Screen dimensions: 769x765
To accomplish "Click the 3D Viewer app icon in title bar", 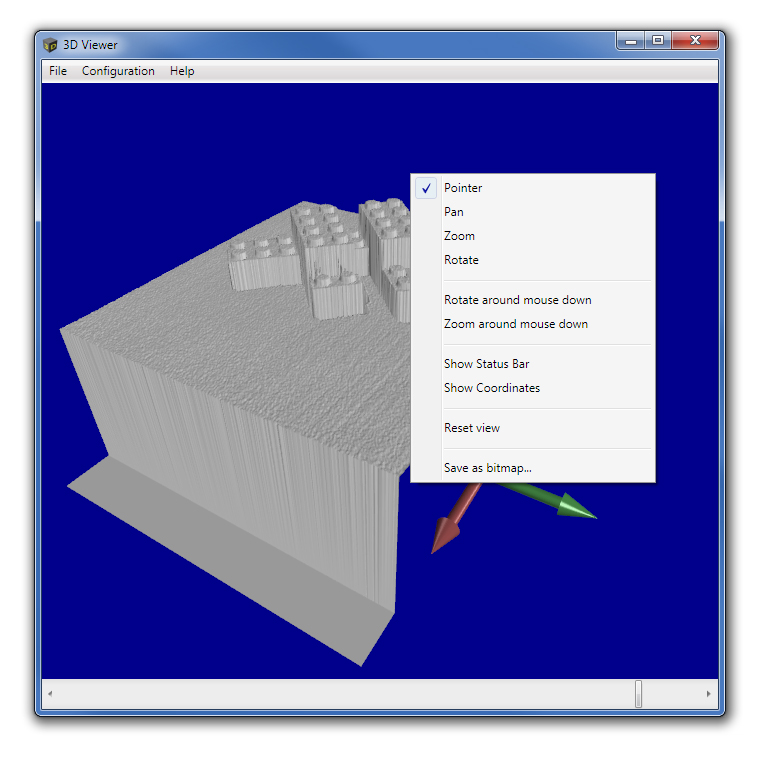I will coord(50,44).
